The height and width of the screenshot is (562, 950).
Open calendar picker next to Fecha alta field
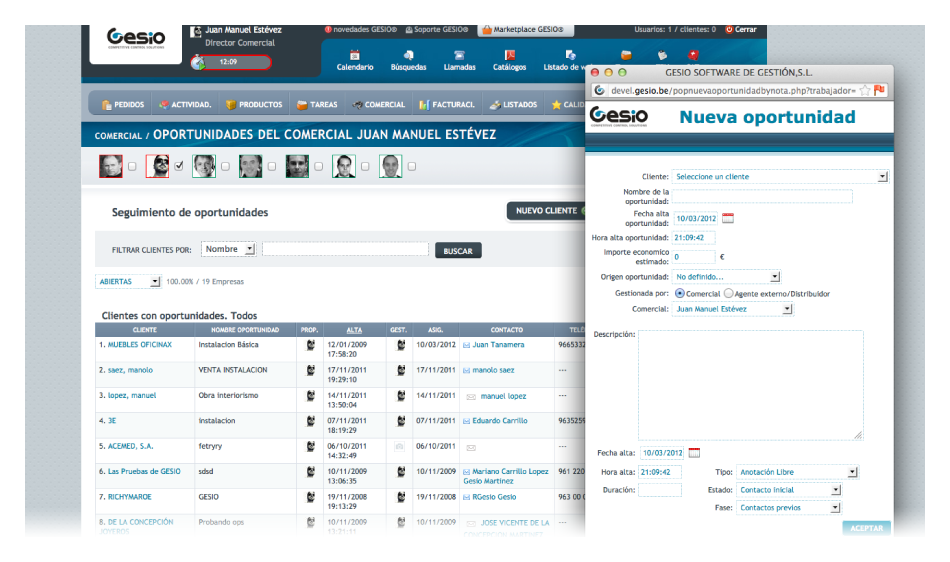tap(694, 452)
